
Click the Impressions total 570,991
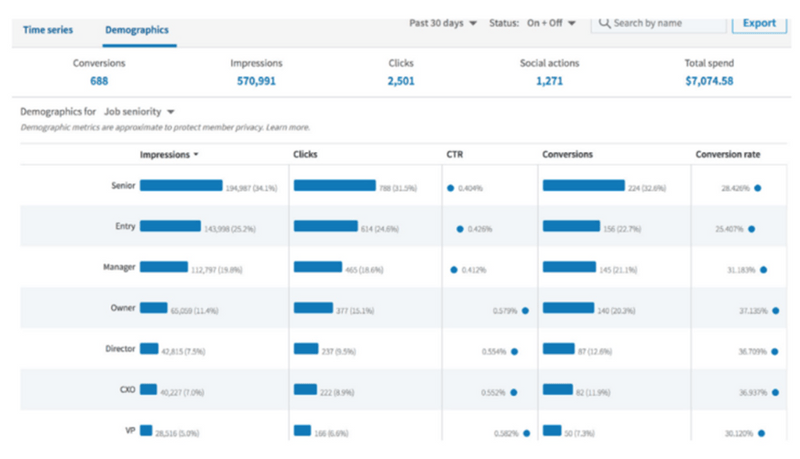click(x=256, y=81)
